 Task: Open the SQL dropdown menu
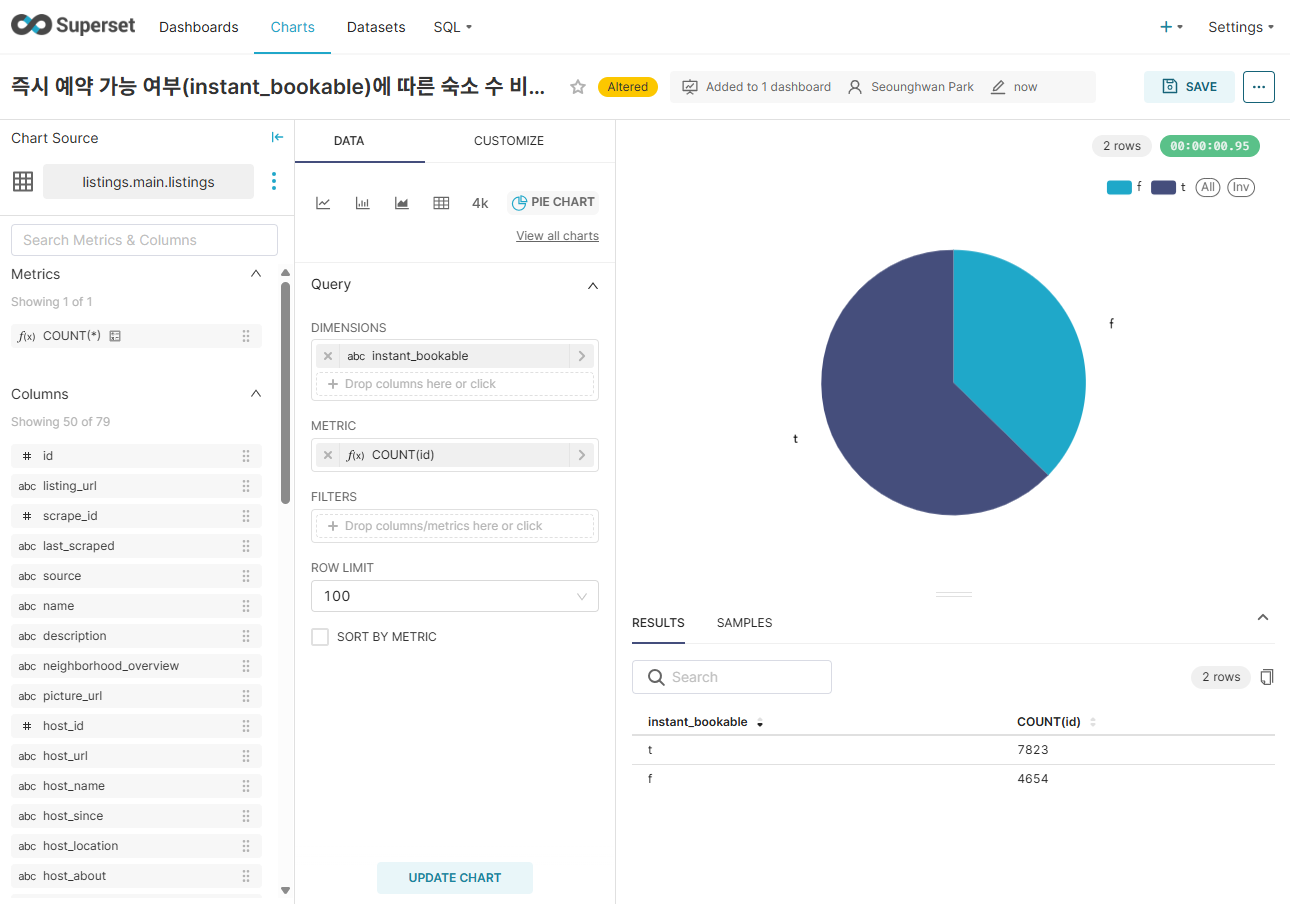tap(453, 27)
